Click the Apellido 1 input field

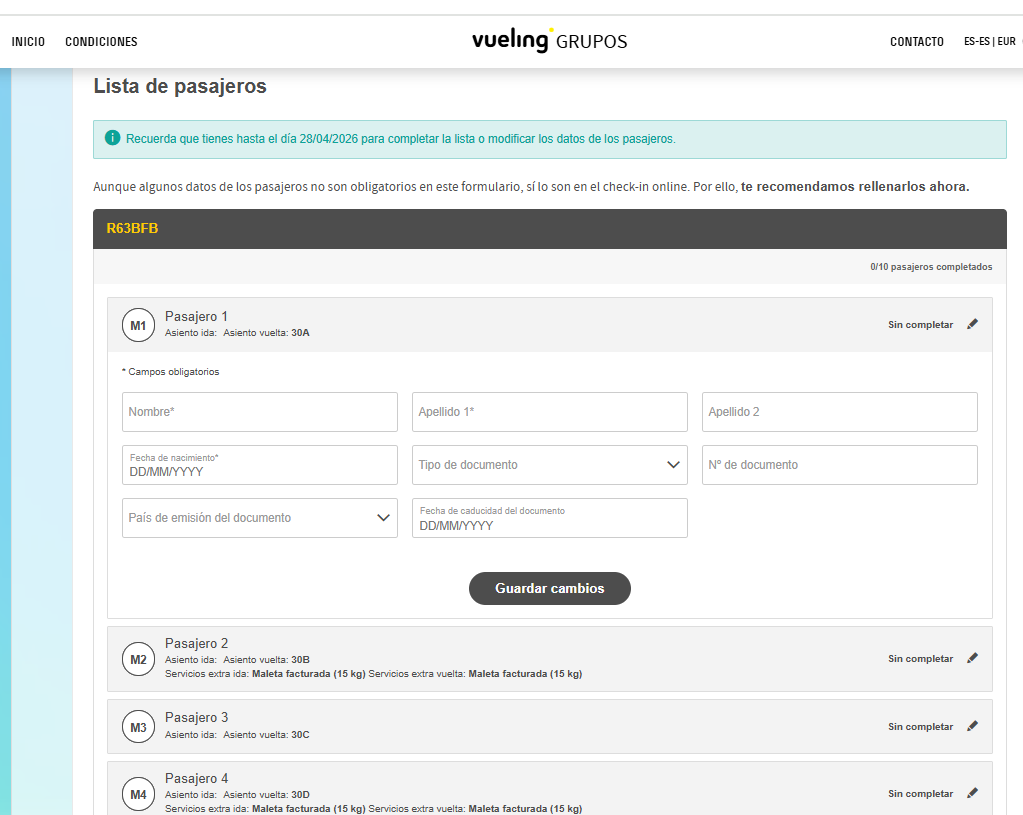pyautogui.click(x=549, y=412)
